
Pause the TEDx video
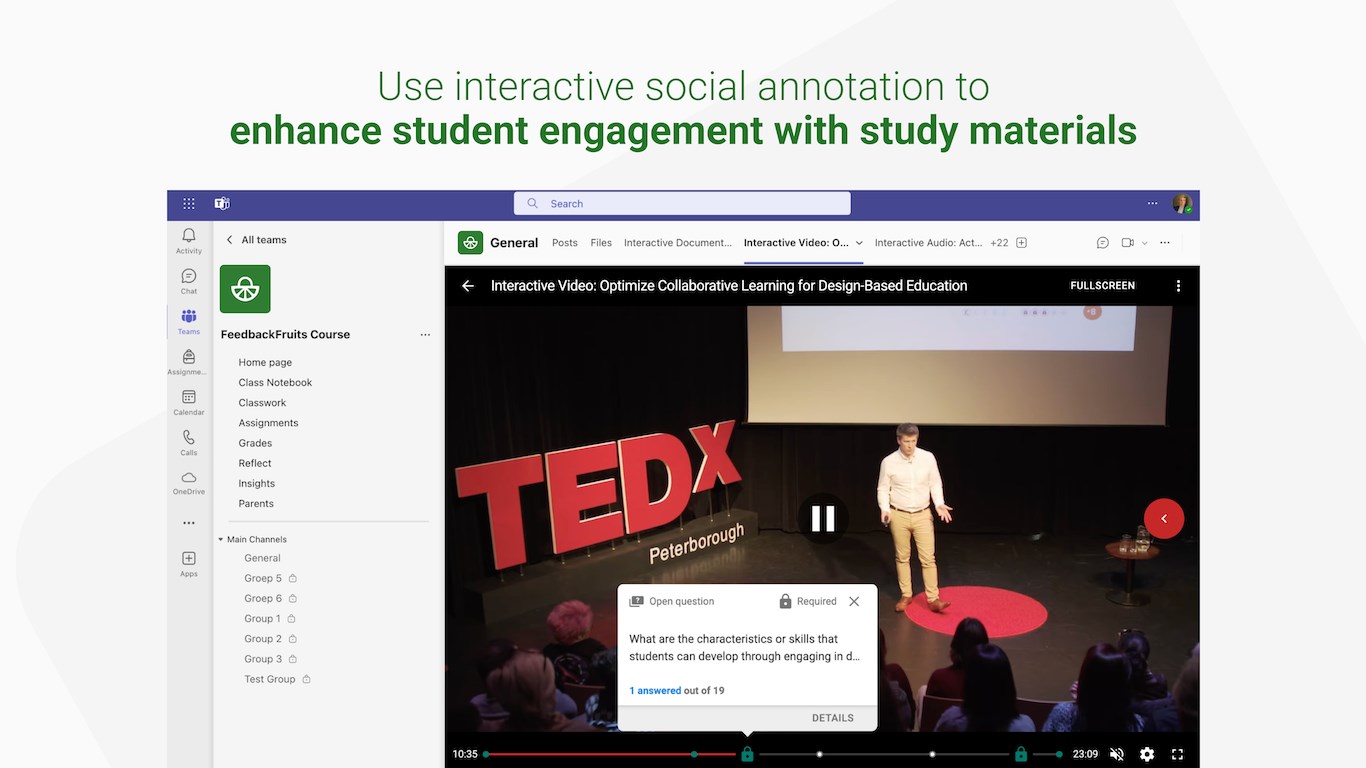coord(823,518)
